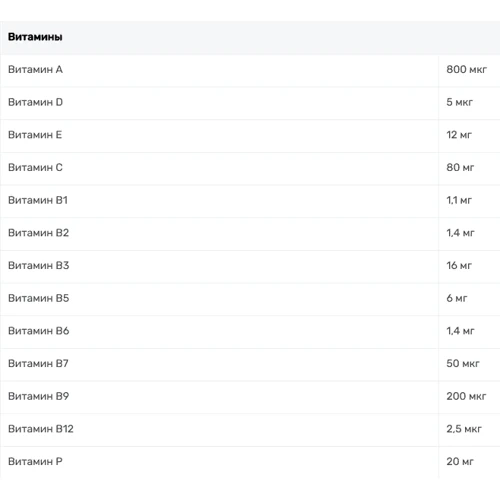
Task: Select the Витамин B6 row
Action: (250, 331)
